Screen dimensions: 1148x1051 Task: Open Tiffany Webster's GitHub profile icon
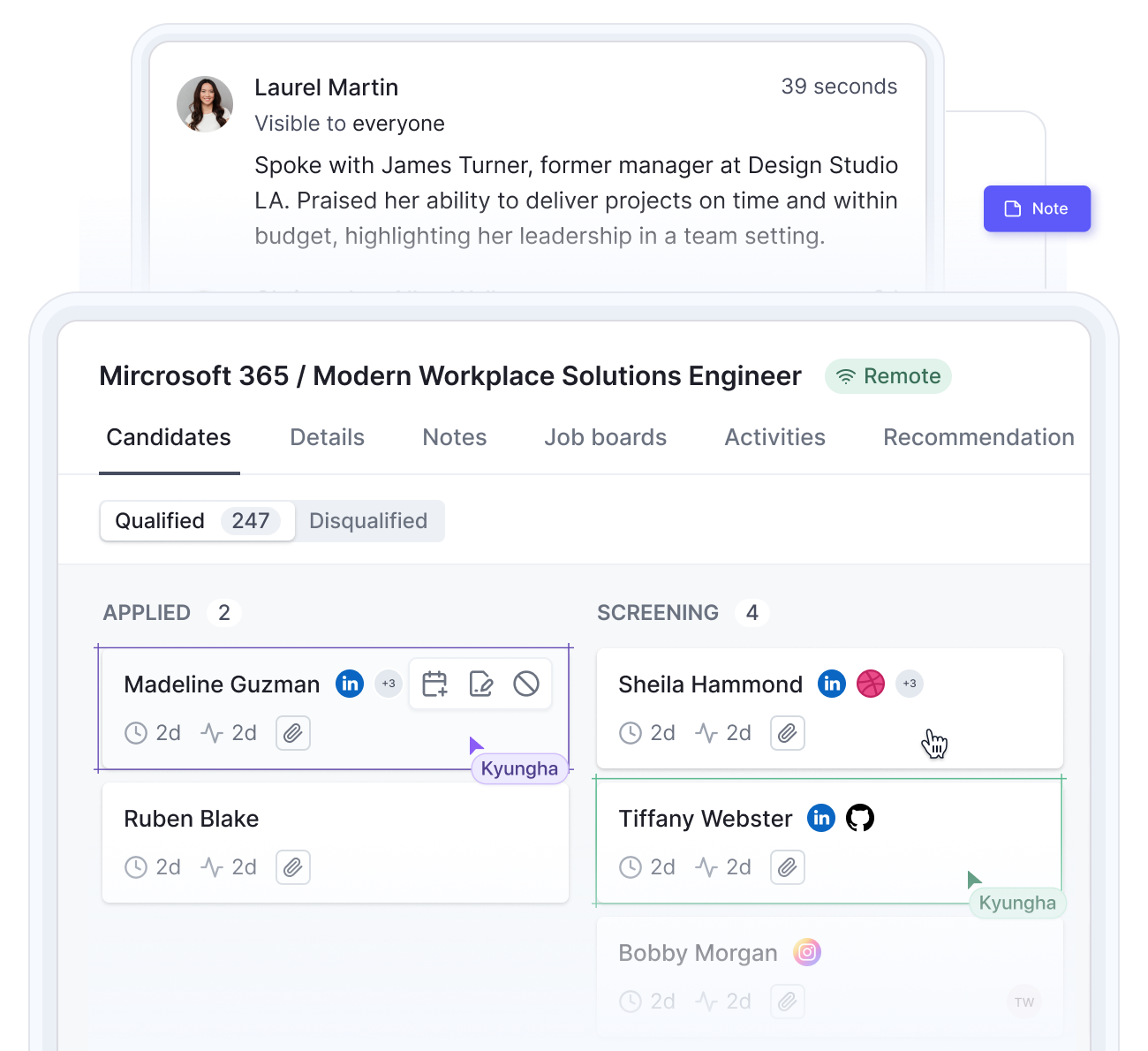pyautogui.click(x=860, y=818)
